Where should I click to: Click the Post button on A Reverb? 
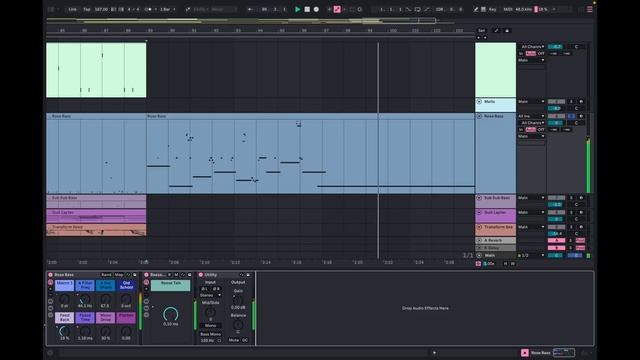580,240
